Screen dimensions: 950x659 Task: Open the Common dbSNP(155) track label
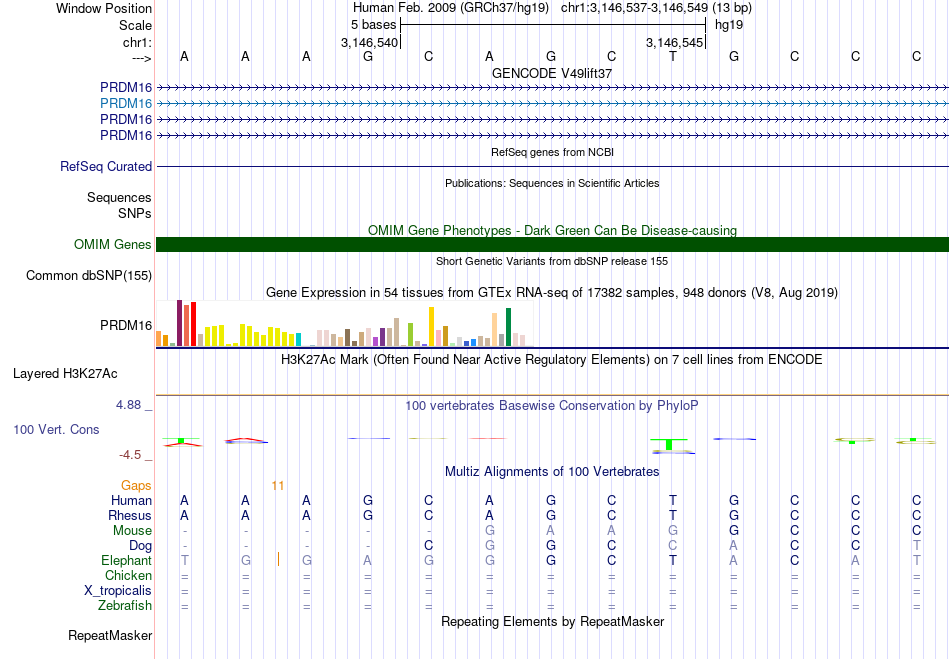click(x=89, y=276)
